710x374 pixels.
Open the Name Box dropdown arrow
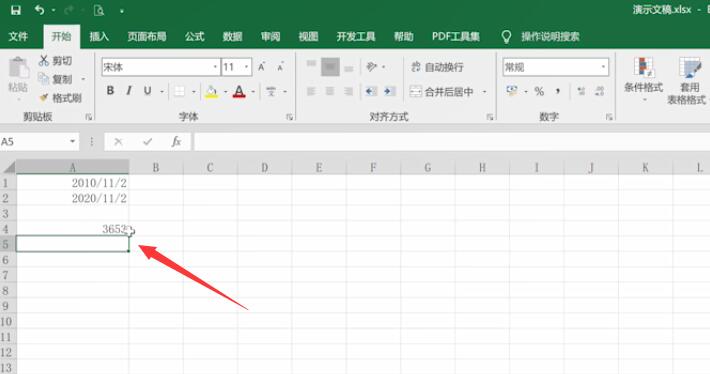(x=72, y=142)
